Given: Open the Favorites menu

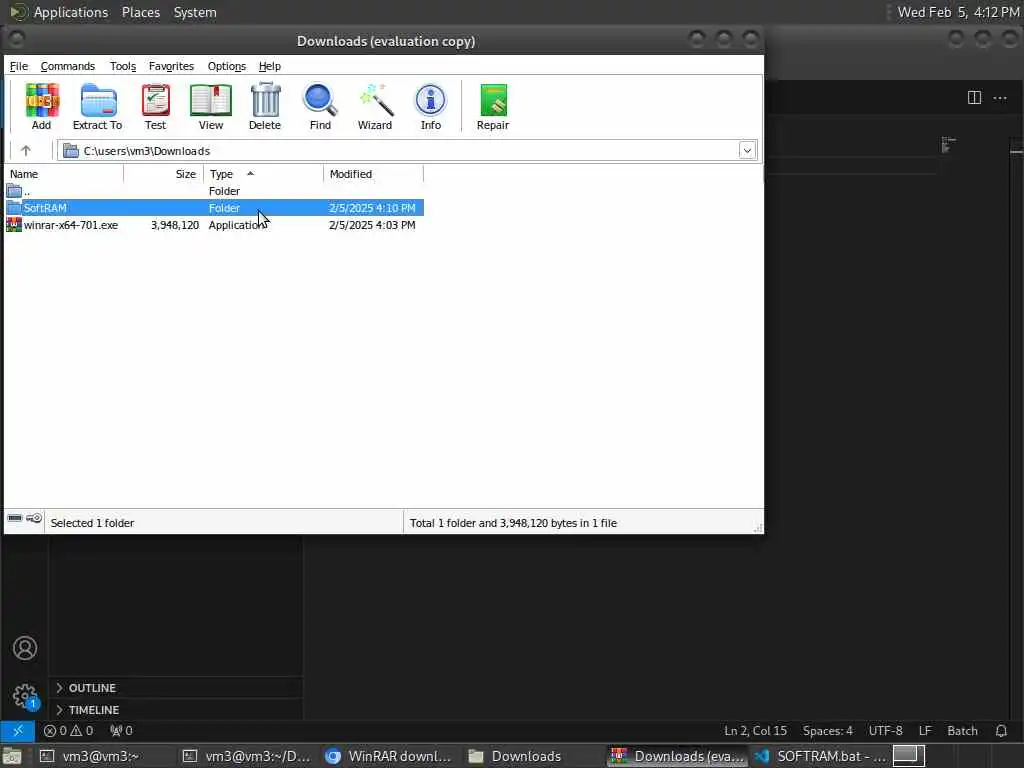Looking at the screenshot, I should pos(171,66).
